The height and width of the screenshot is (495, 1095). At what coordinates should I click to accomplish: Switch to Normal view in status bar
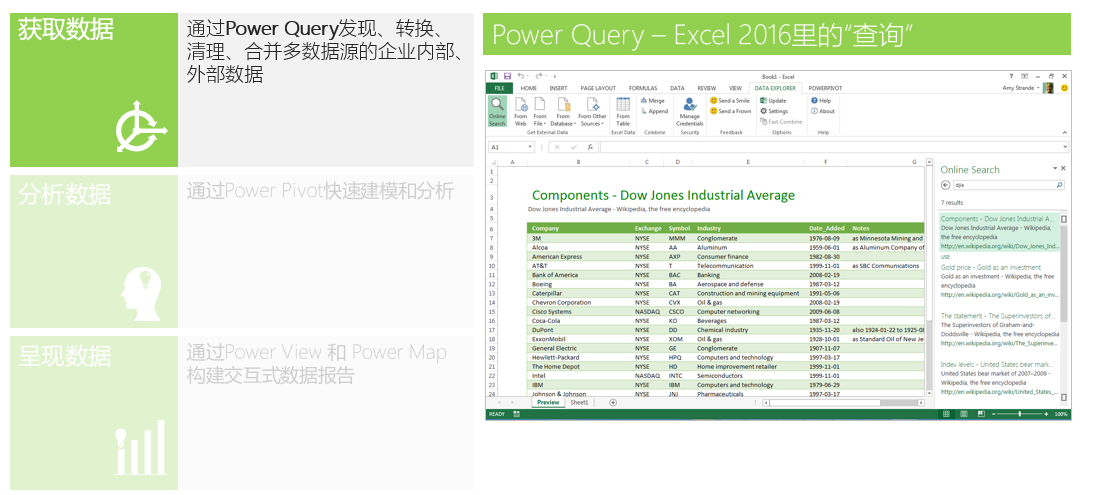click(946, 414)
